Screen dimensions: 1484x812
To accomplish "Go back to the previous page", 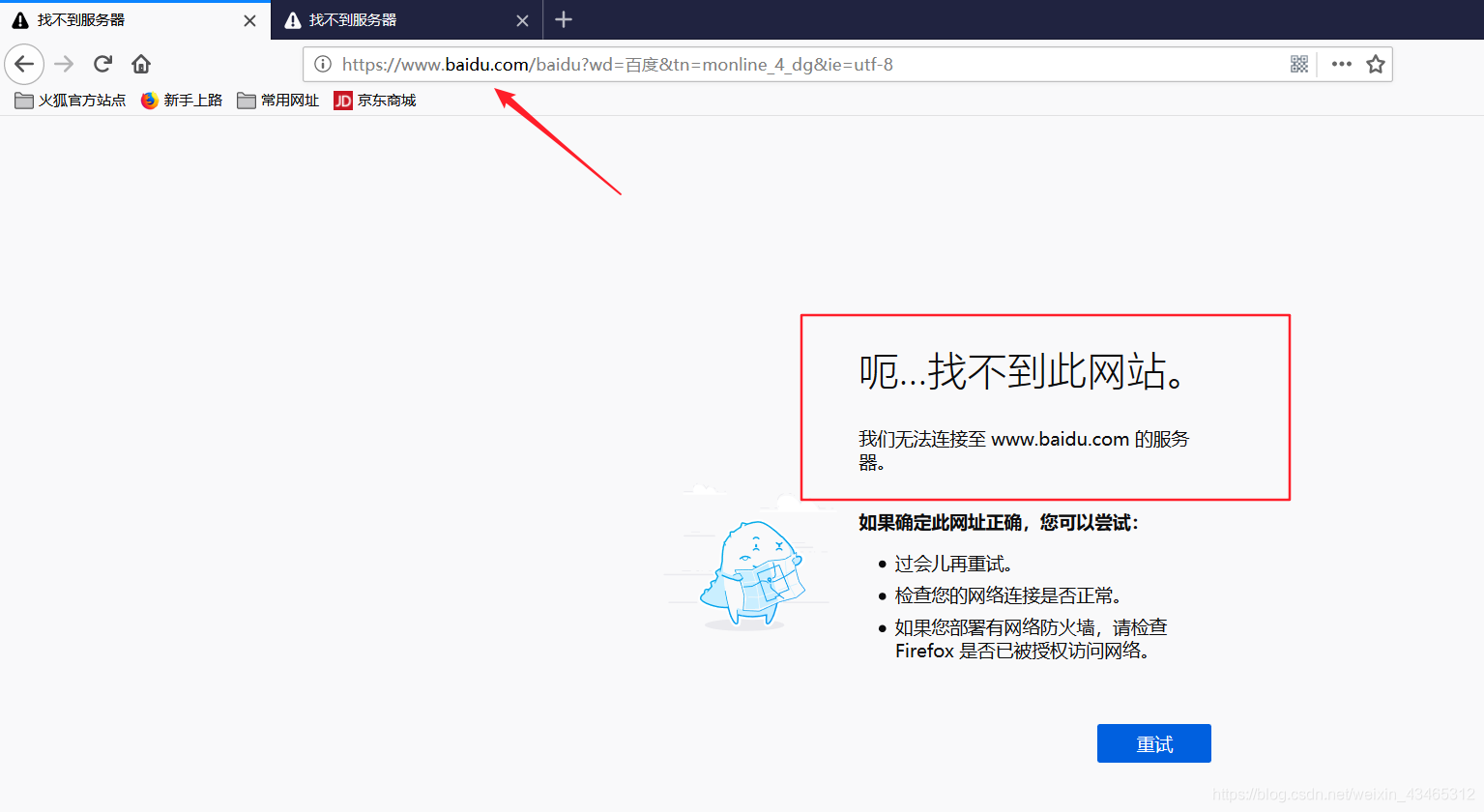I will (x=24, y=65).
